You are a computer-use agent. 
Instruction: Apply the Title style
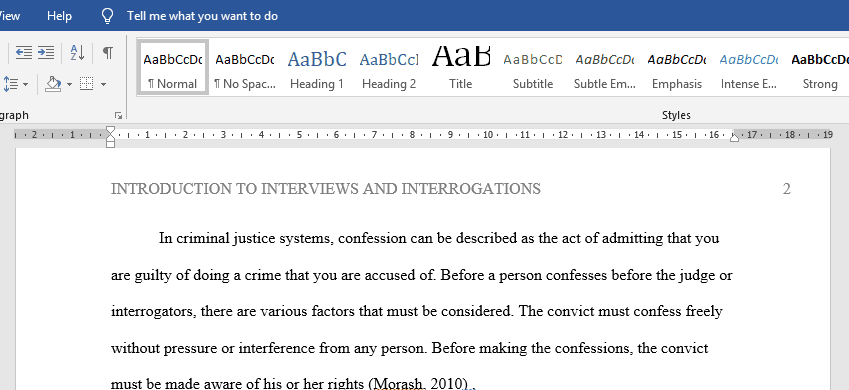coord(461,68)
